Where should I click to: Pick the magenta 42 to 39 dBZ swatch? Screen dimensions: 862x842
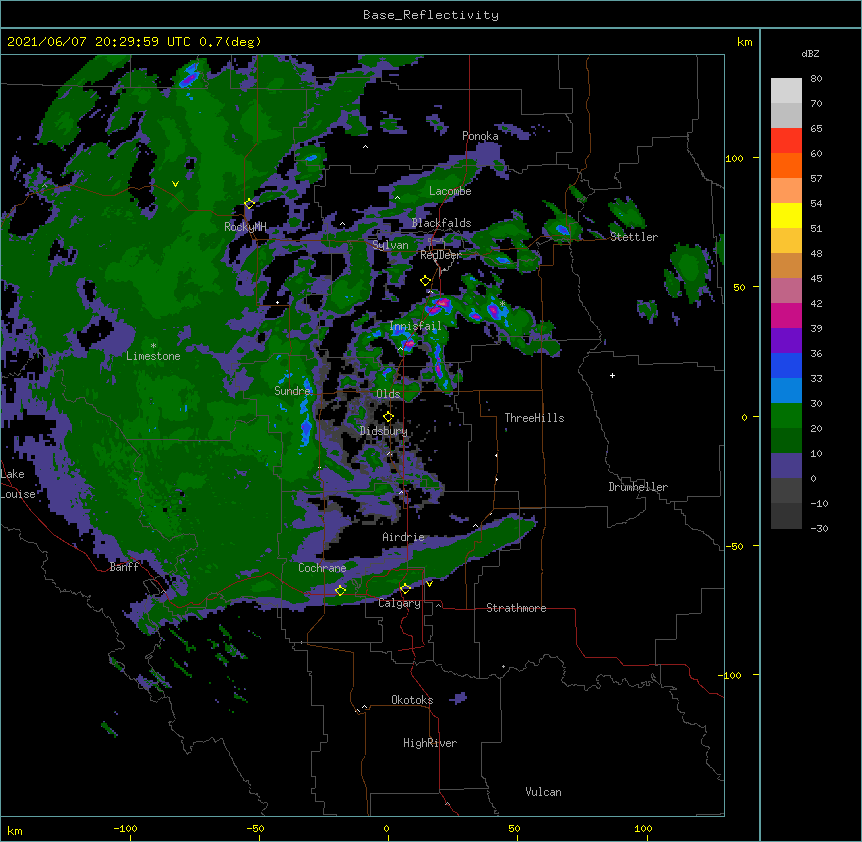[786, 315]
